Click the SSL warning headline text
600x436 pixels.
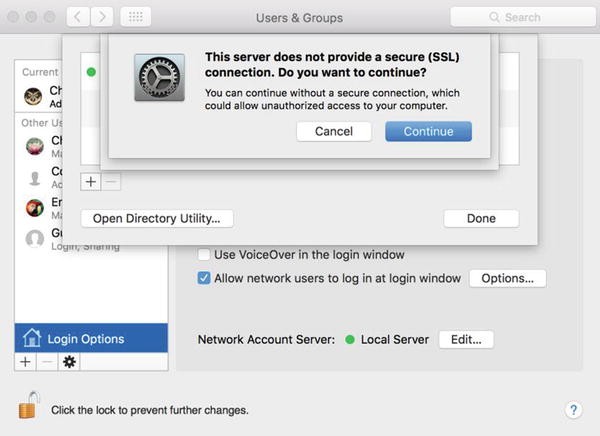(x=332, y=64)
